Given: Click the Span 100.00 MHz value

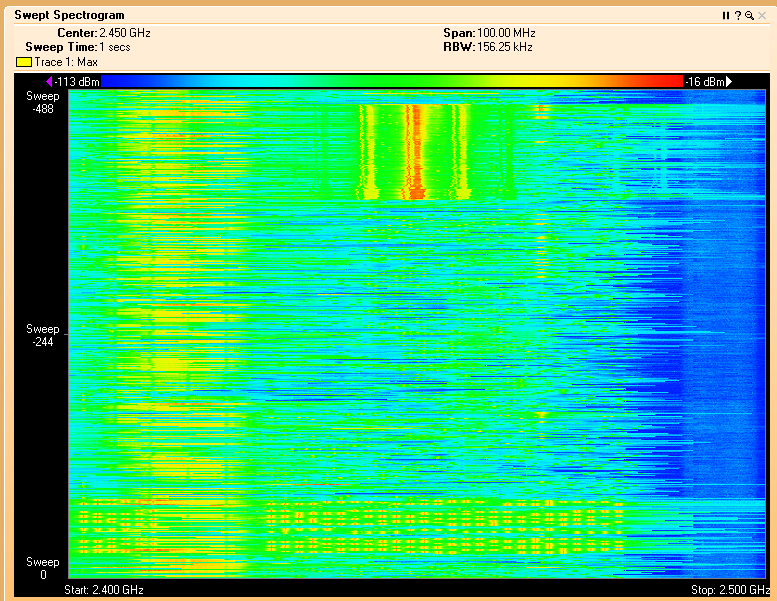Looking at the screenshot, I should (x=506, y=33).
